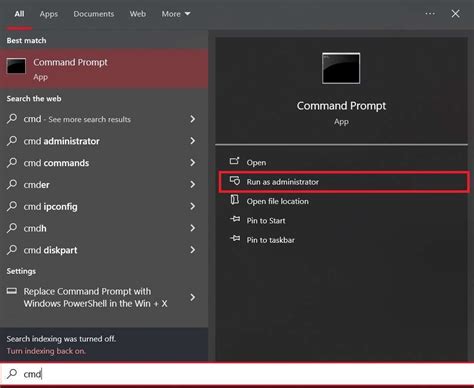Click search magnifier icon beside 'cmder'

(x=12, y=184)
